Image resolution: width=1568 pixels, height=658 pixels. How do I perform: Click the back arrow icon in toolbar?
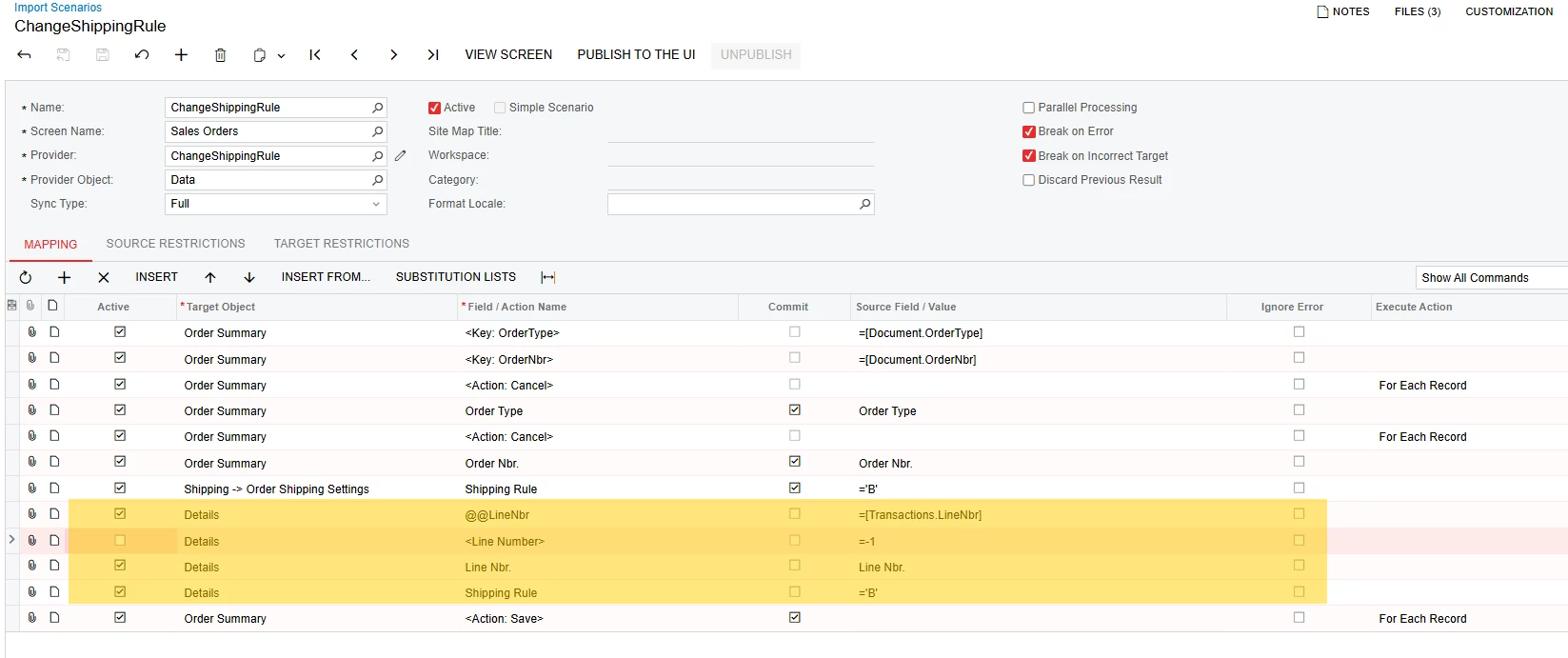pos(25,55)
